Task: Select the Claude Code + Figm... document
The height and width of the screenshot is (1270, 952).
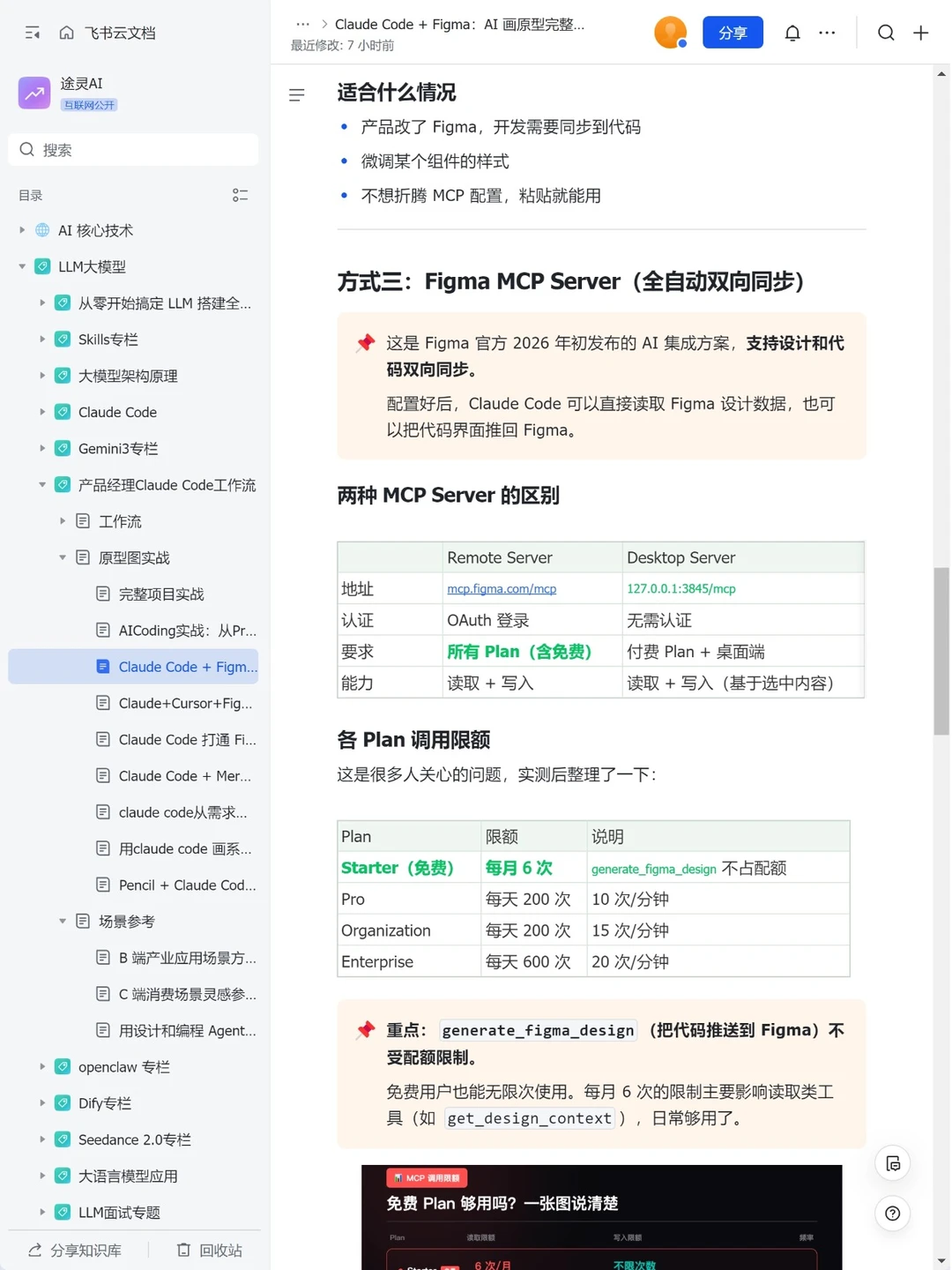Action: (133, 667)
